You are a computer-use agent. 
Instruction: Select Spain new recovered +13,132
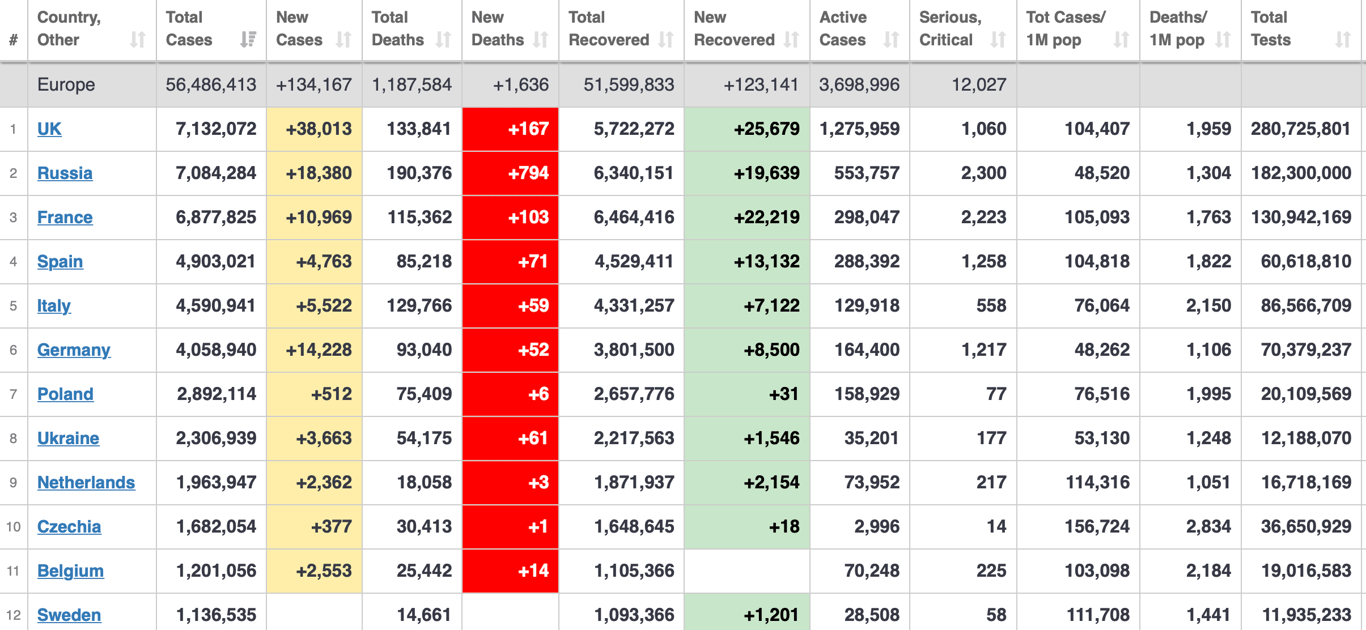[747, 261]
